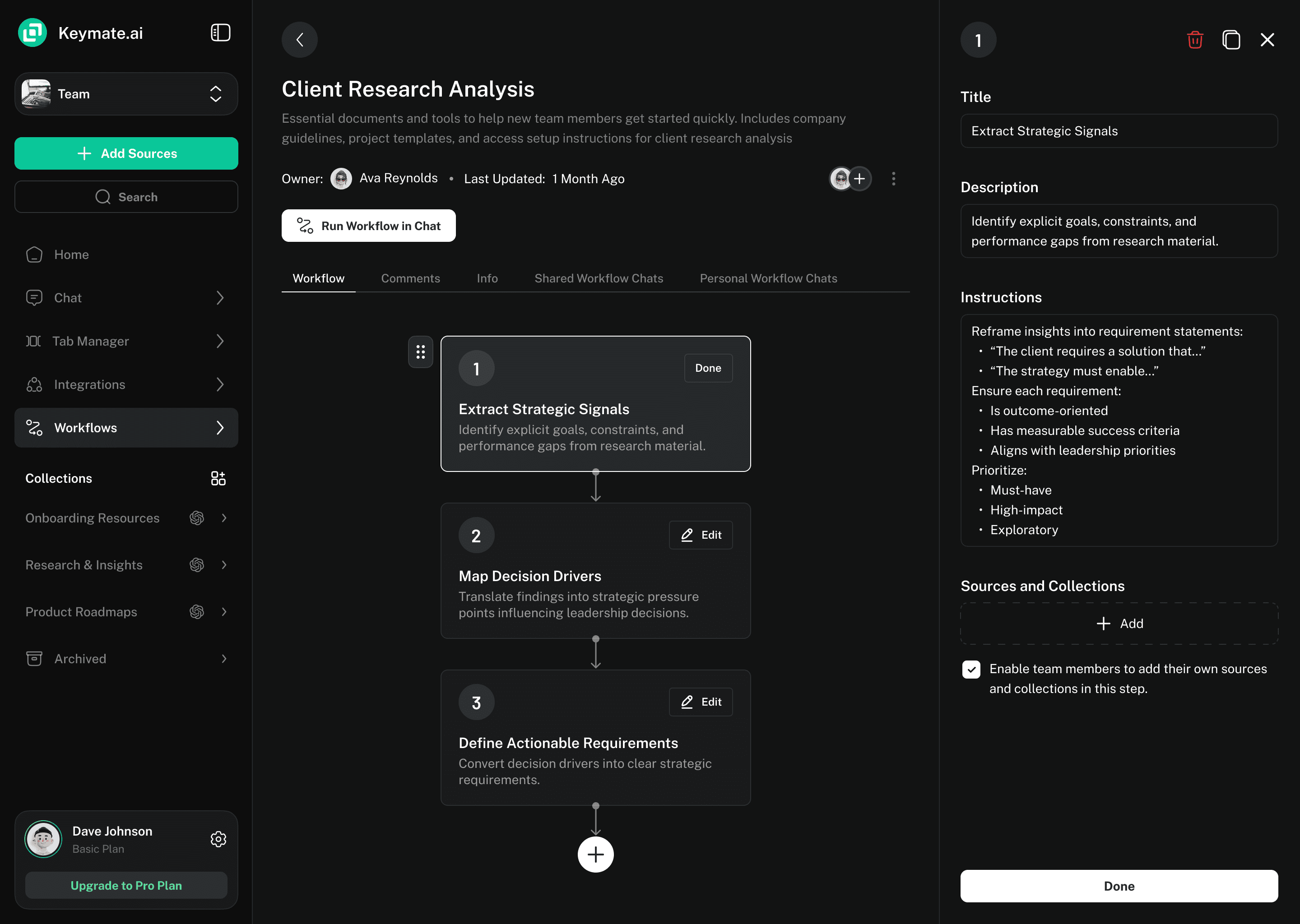Image resolution: width=1300 pixels, height=924 pixels.
Task: Click the Title input field
Action: tap(1119, 131)
